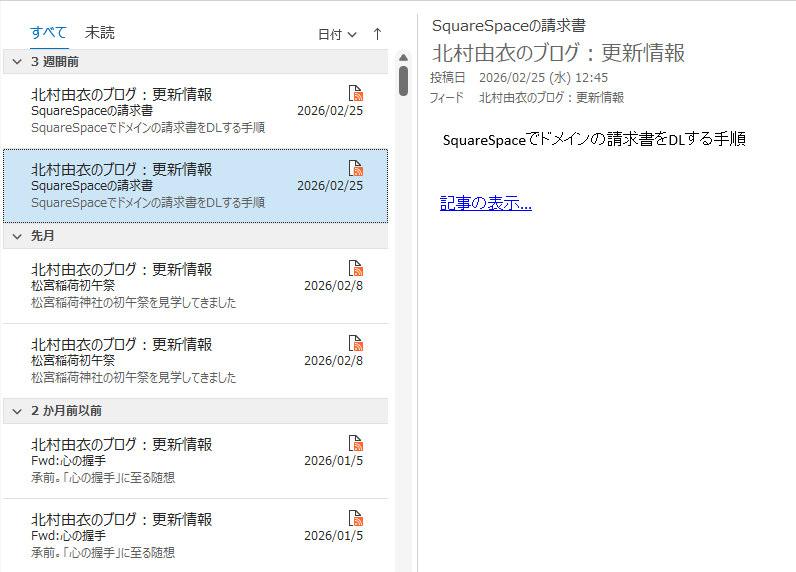Switch to the すべて tab
Viewport: 796px width, 572px height.
point(49,33)
